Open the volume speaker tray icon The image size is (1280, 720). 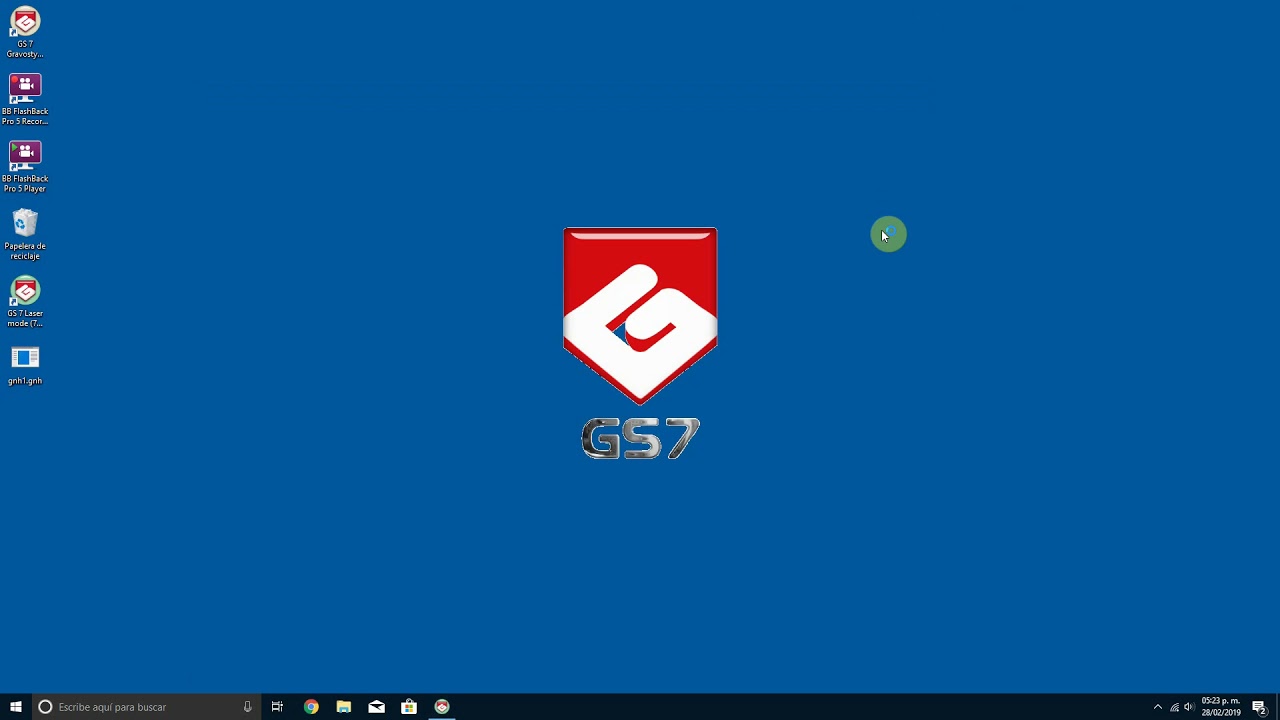(x=1189, y=707)
